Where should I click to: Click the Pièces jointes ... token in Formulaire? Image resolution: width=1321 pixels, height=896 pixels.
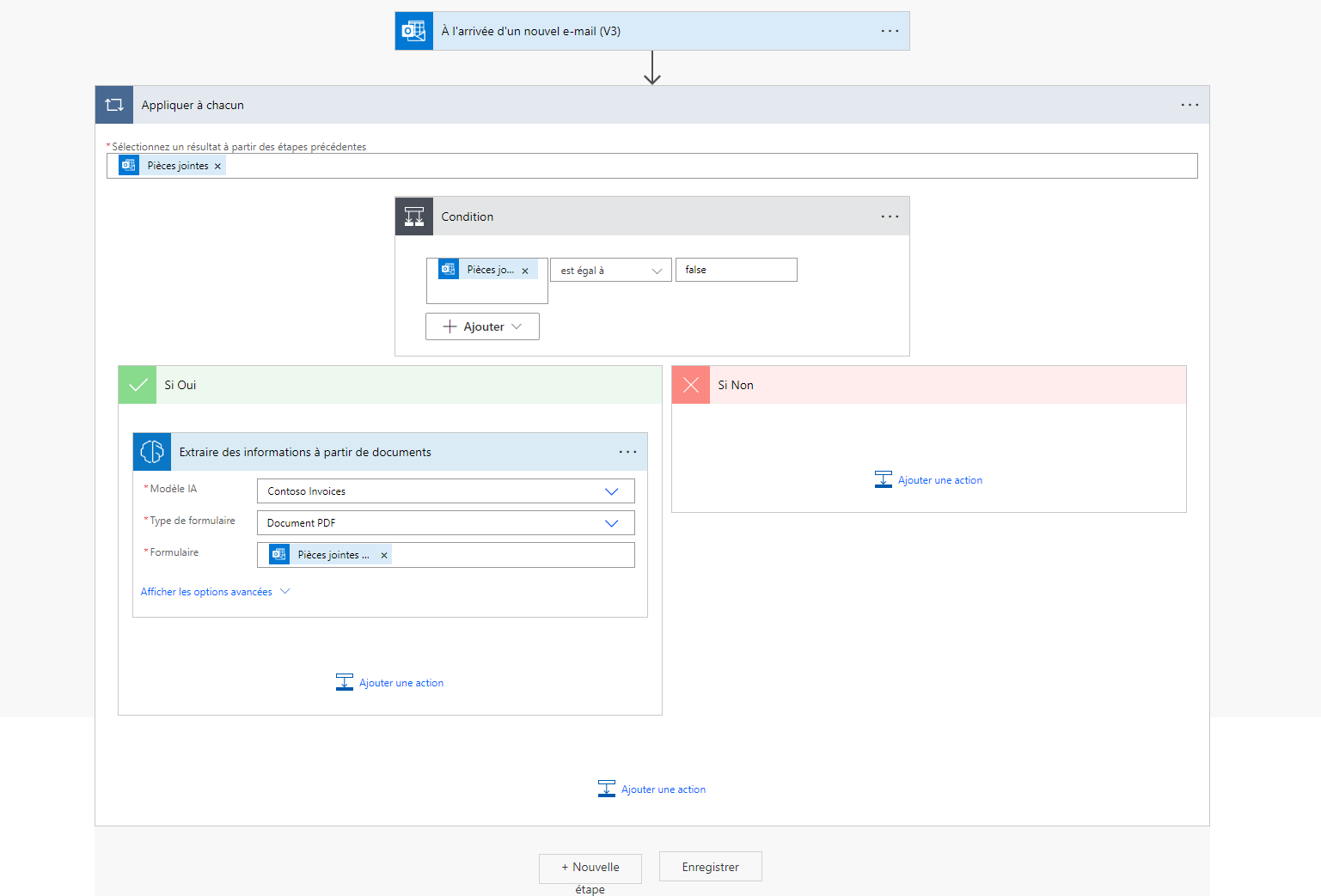point(330,555)
